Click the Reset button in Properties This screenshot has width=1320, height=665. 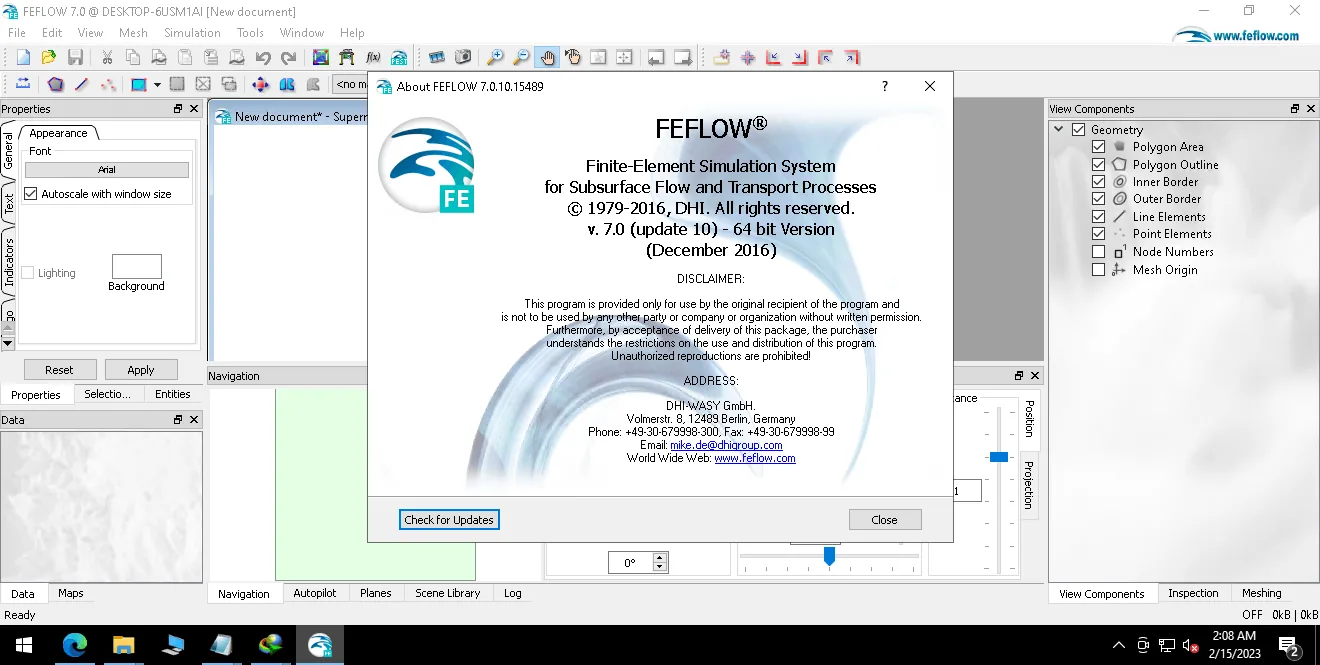[x=59, y=370]
